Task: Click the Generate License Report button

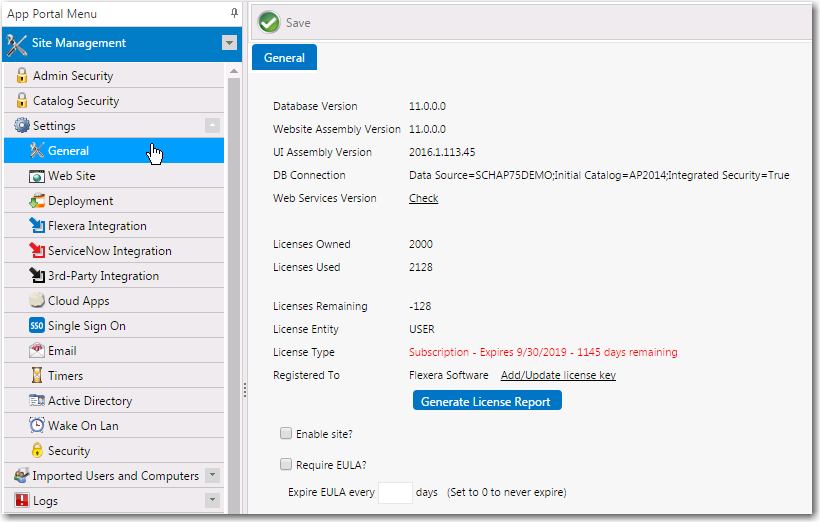Action: (487, 401)
